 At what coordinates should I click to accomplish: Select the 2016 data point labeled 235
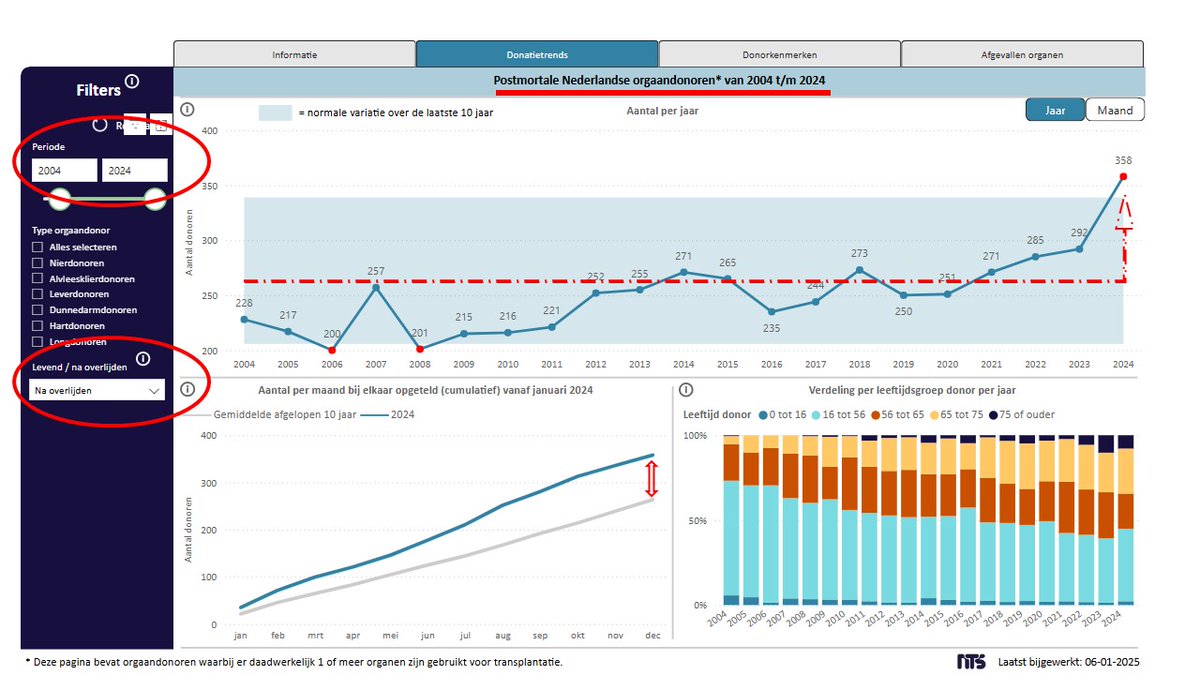pyautogui.click(x=771, y=312)
